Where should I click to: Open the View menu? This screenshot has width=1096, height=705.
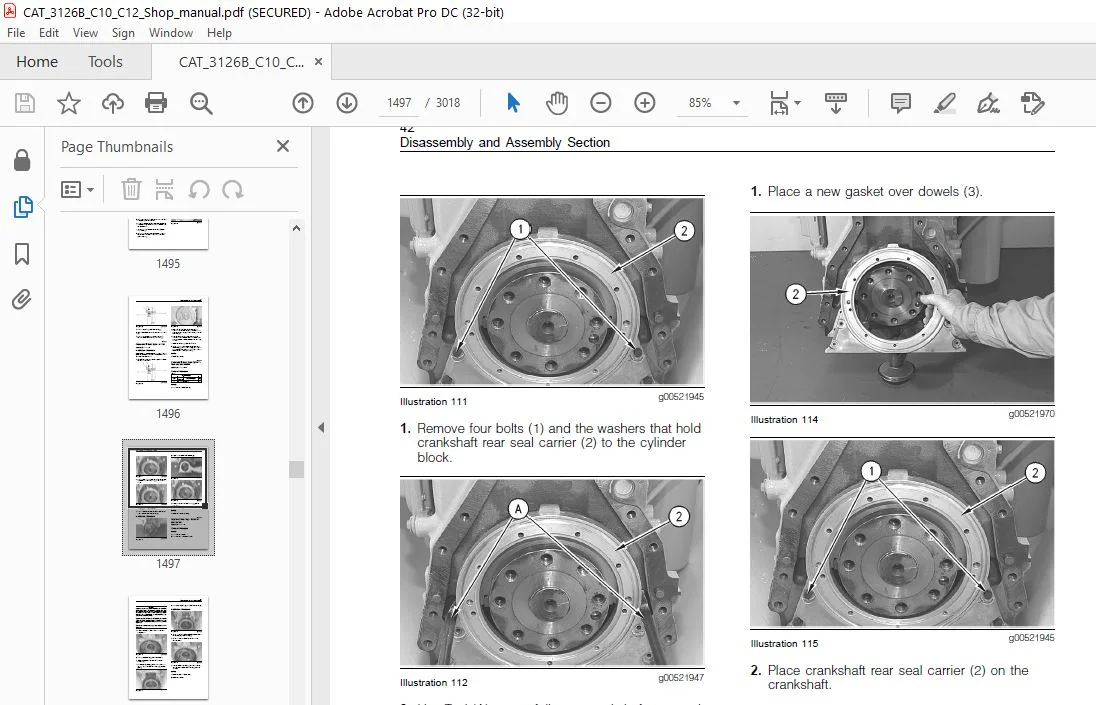click(85, 33)
